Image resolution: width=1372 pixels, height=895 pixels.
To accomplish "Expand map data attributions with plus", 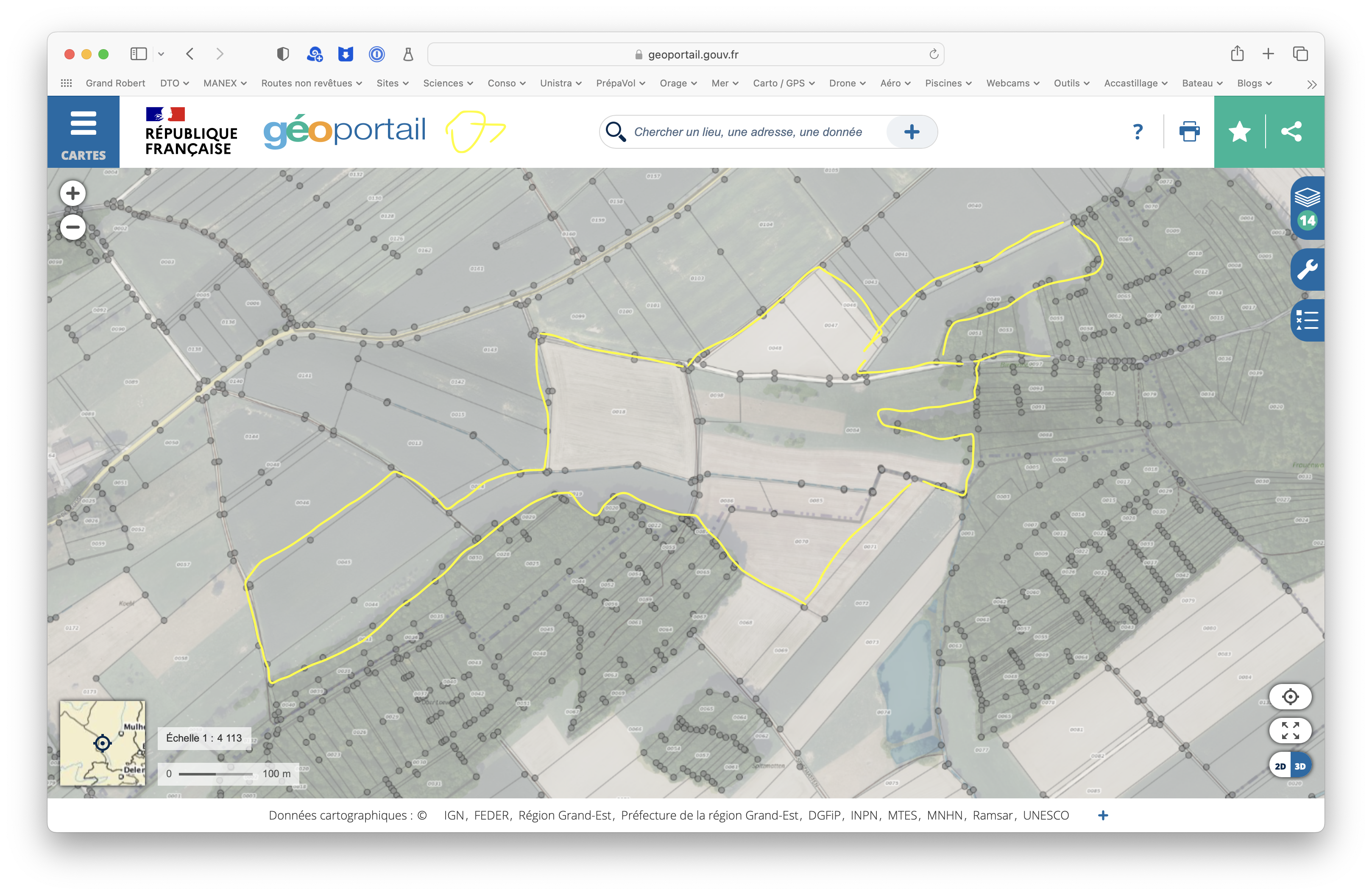I will tap(1103, 815).
